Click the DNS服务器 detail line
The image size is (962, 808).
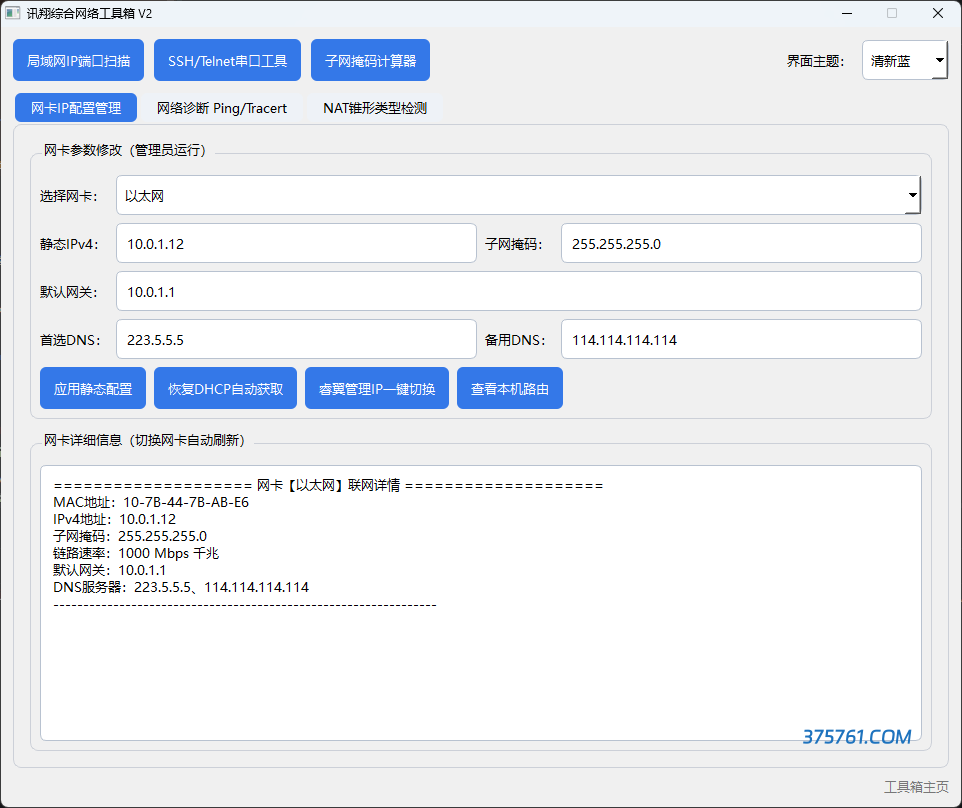click(181, 587)
